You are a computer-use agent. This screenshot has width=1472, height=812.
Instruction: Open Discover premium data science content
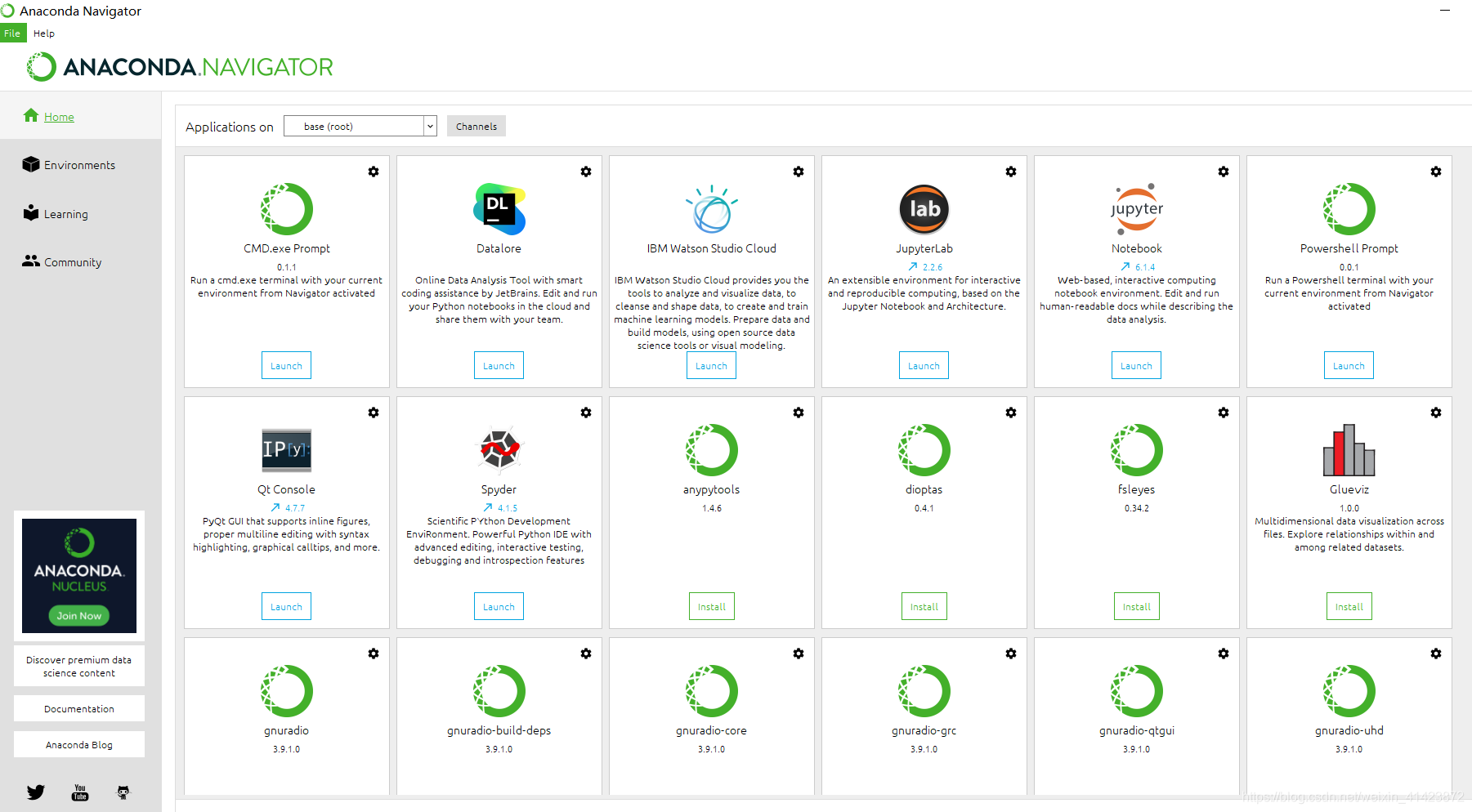[x=79, y=667]
